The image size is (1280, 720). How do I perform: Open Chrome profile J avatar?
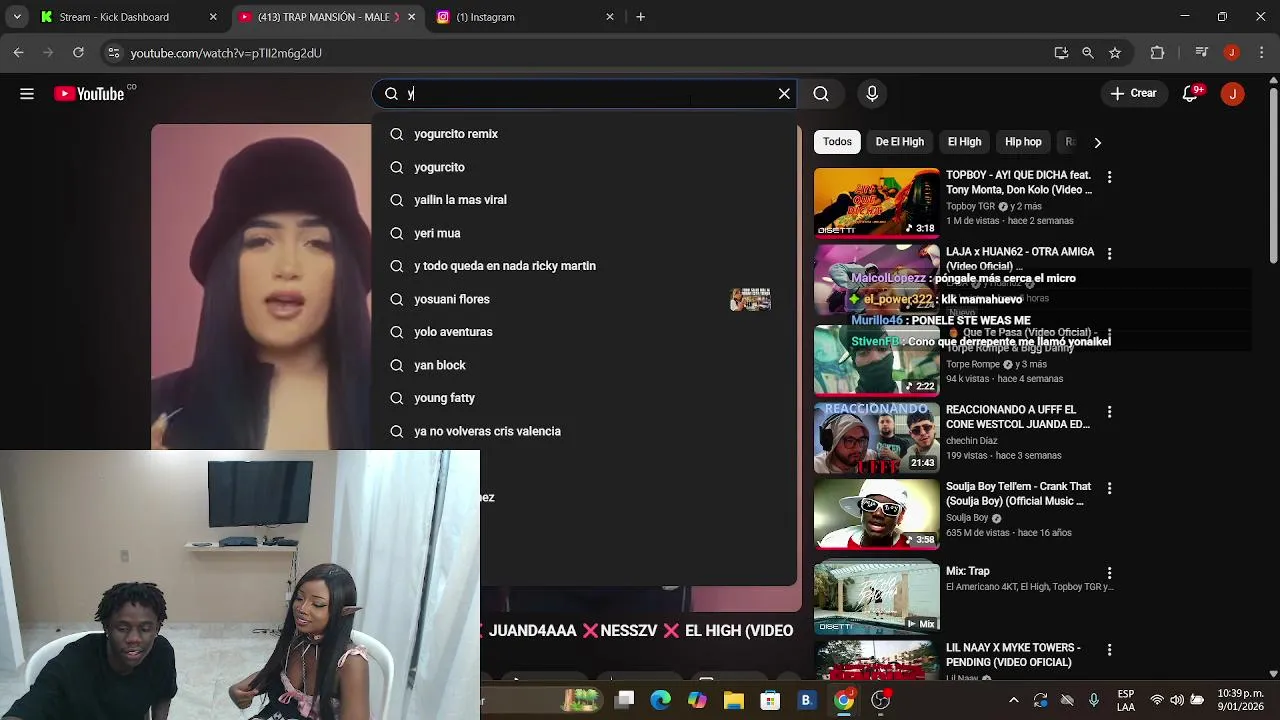pyautogui.click(x=1232, y=53)
